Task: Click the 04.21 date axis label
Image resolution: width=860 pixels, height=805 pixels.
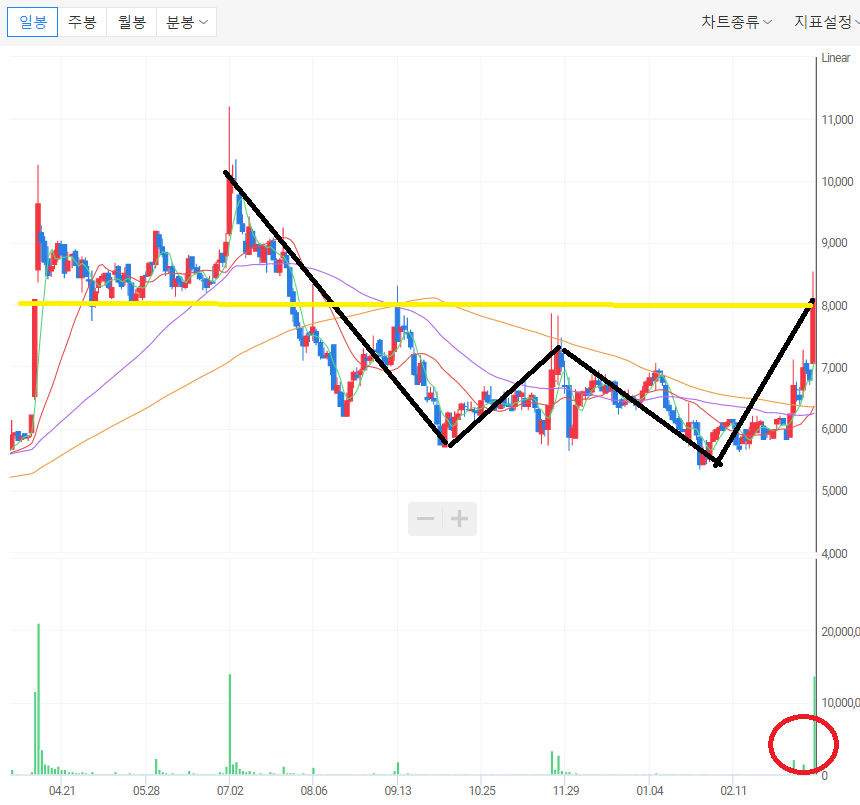Action: pyautogui.click(x=61, y=790)
